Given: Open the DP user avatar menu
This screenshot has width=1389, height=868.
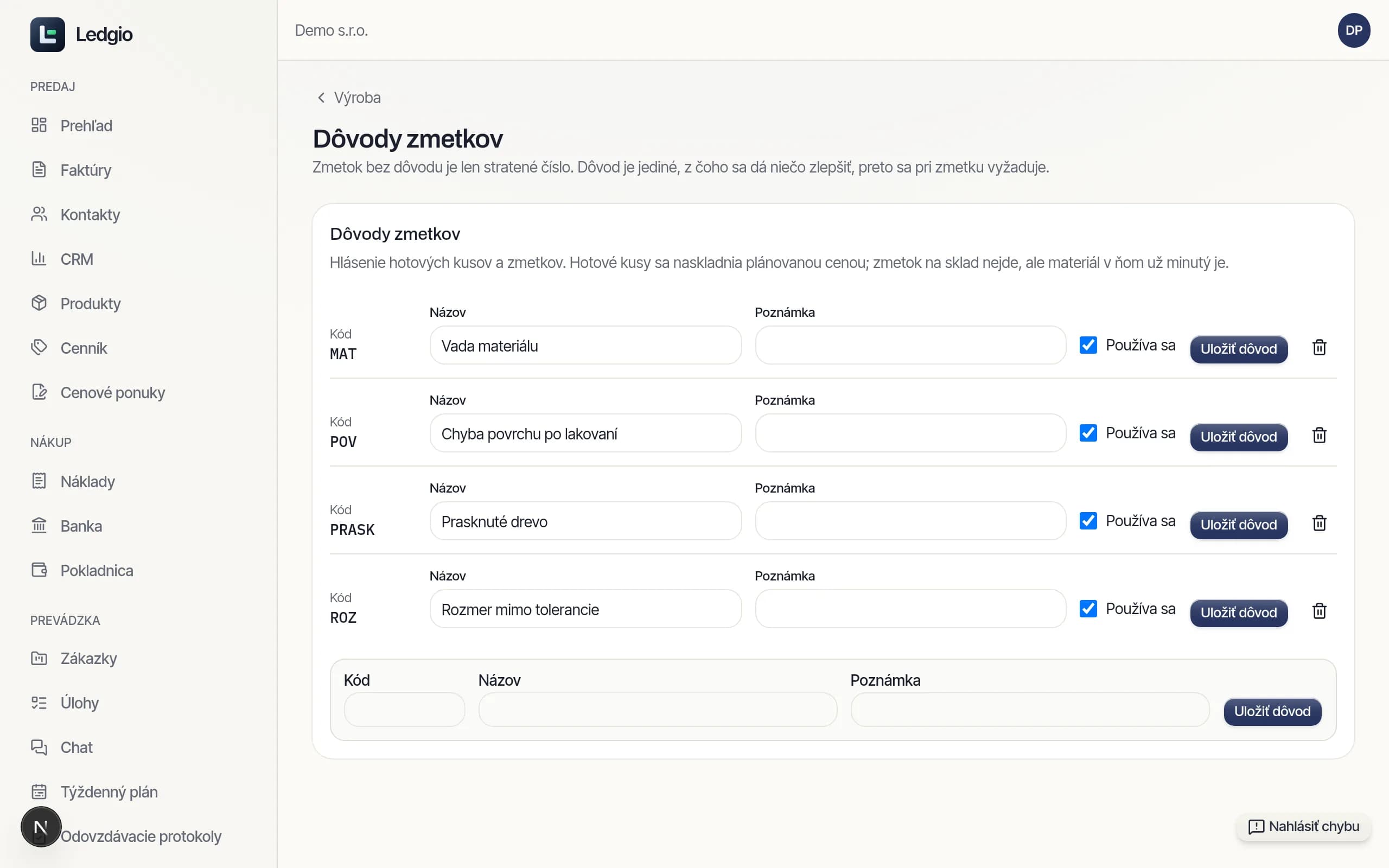Looking at the screenshot, I should [x=1353, y=30].
